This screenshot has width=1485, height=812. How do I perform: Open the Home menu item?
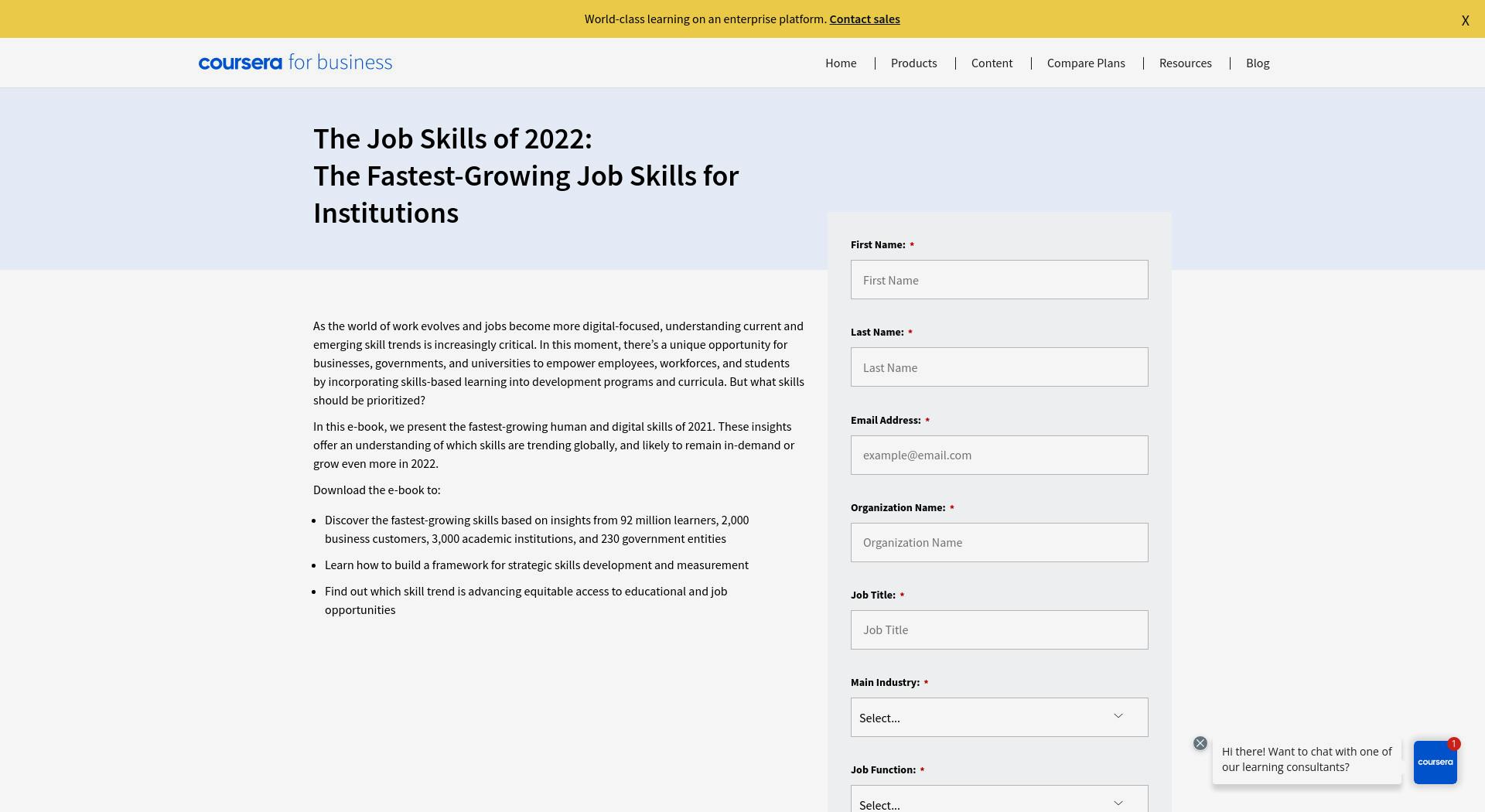click(x=841, y=63)
